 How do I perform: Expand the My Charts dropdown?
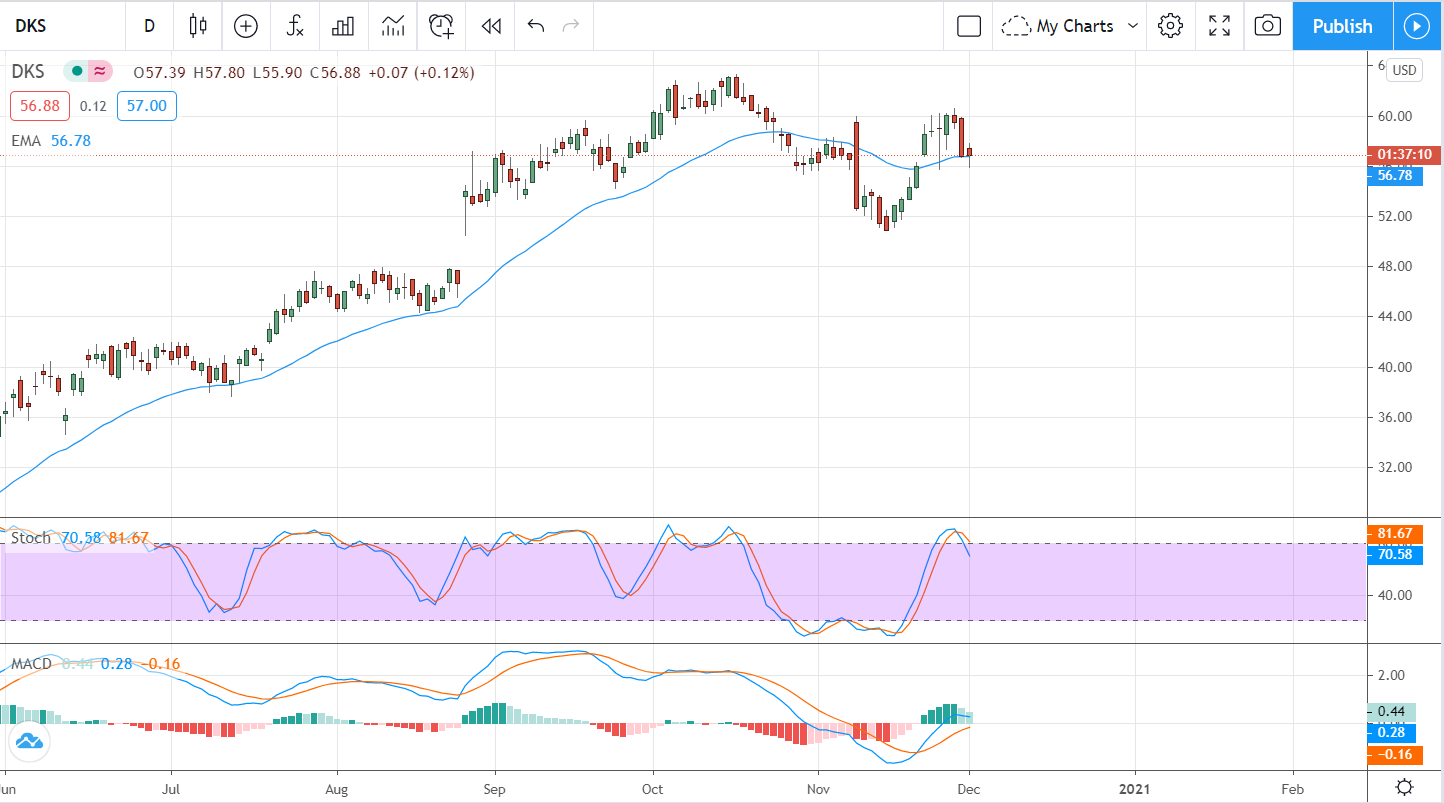pos(1071,26)
